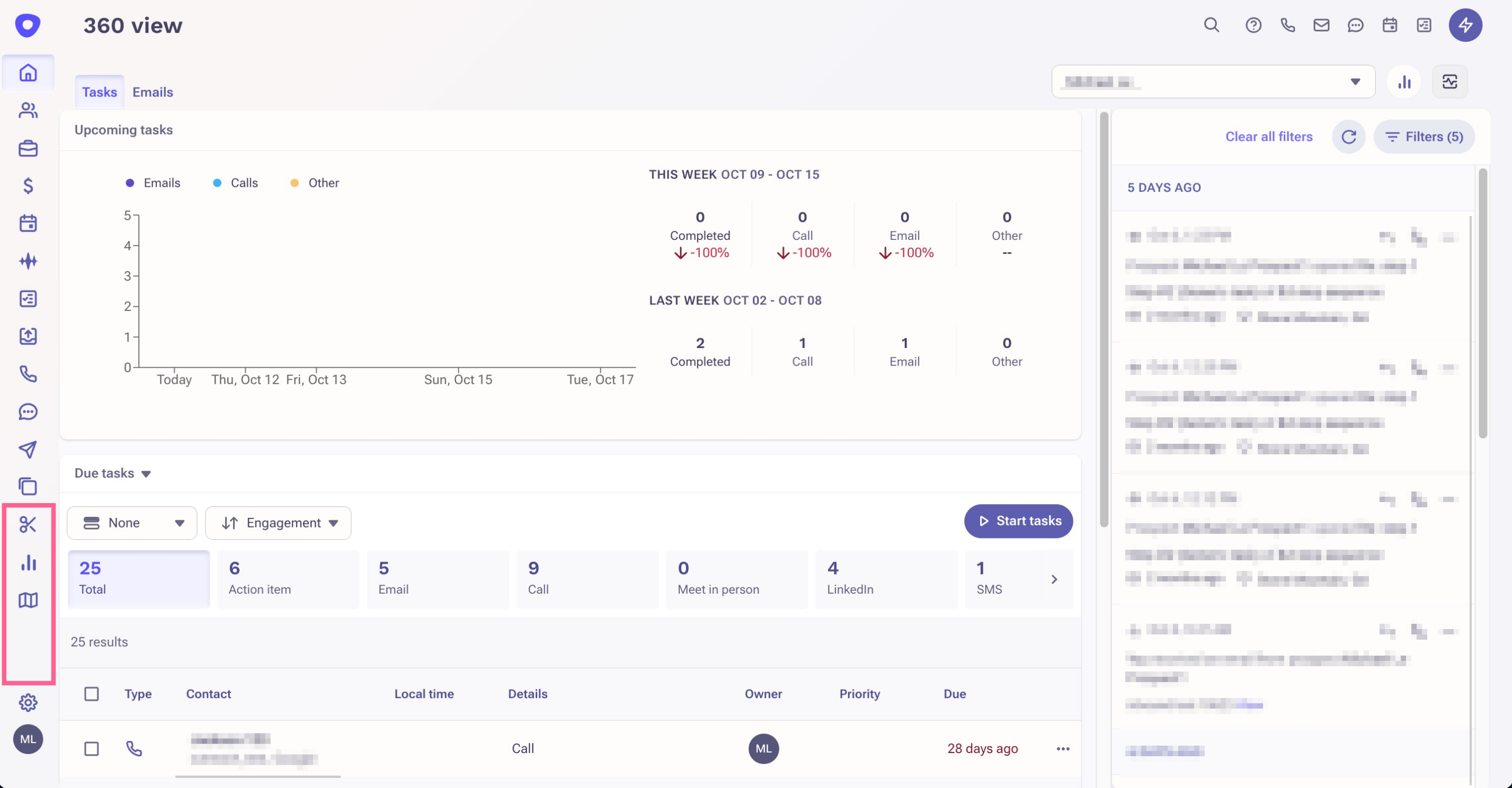Check the select-all checkbox in table header
Viewport: 1512px width, 788px height.
92,694
